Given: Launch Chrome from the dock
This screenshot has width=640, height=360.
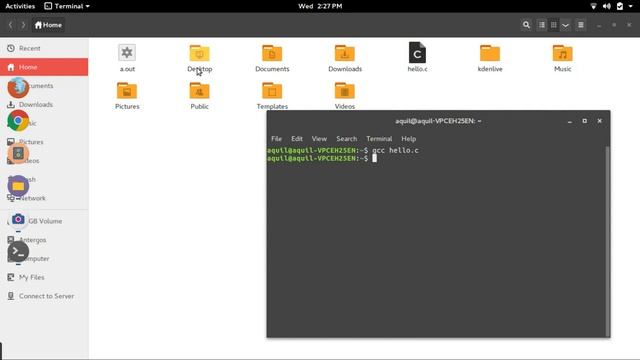Looking at the screenshot, I should click(x=18, y=120).
